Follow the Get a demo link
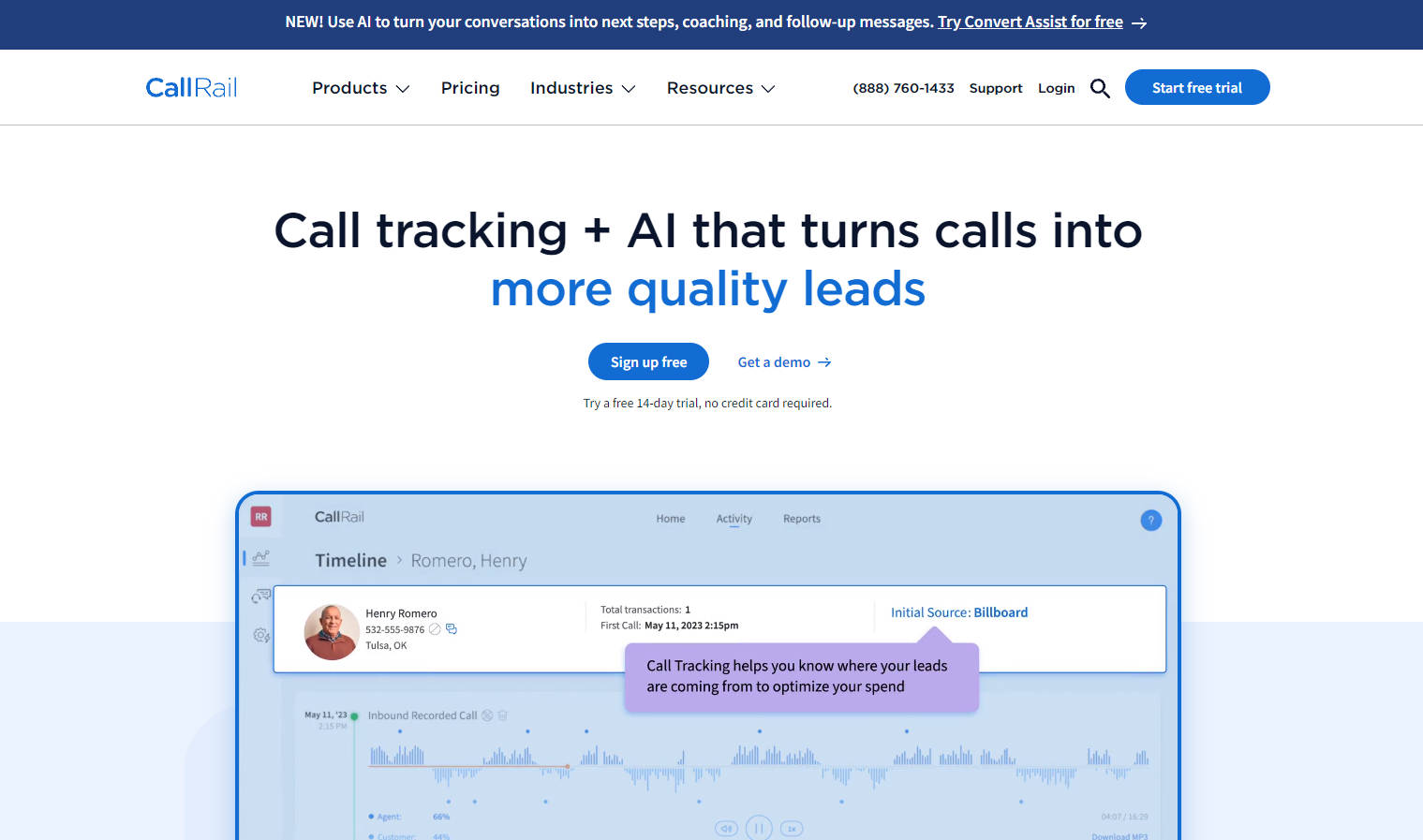This screenshot has width=1423, height=840. [x=784, y=362]
